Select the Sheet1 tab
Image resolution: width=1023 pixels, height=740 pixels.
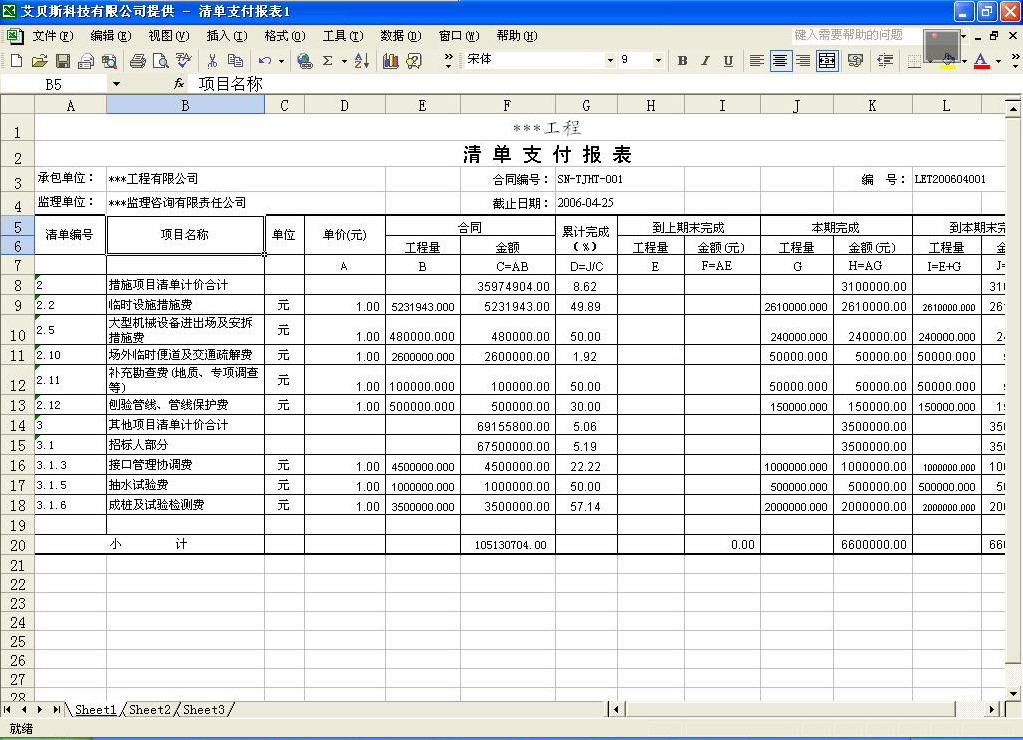click(x=95, y=709)
